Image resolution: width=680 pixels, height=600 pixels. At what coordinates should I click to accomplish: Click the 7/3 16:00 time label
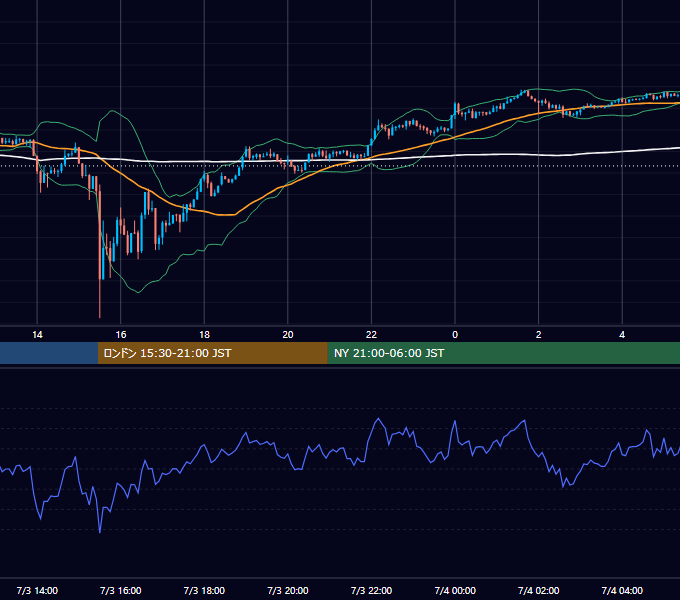click(121, 590)
